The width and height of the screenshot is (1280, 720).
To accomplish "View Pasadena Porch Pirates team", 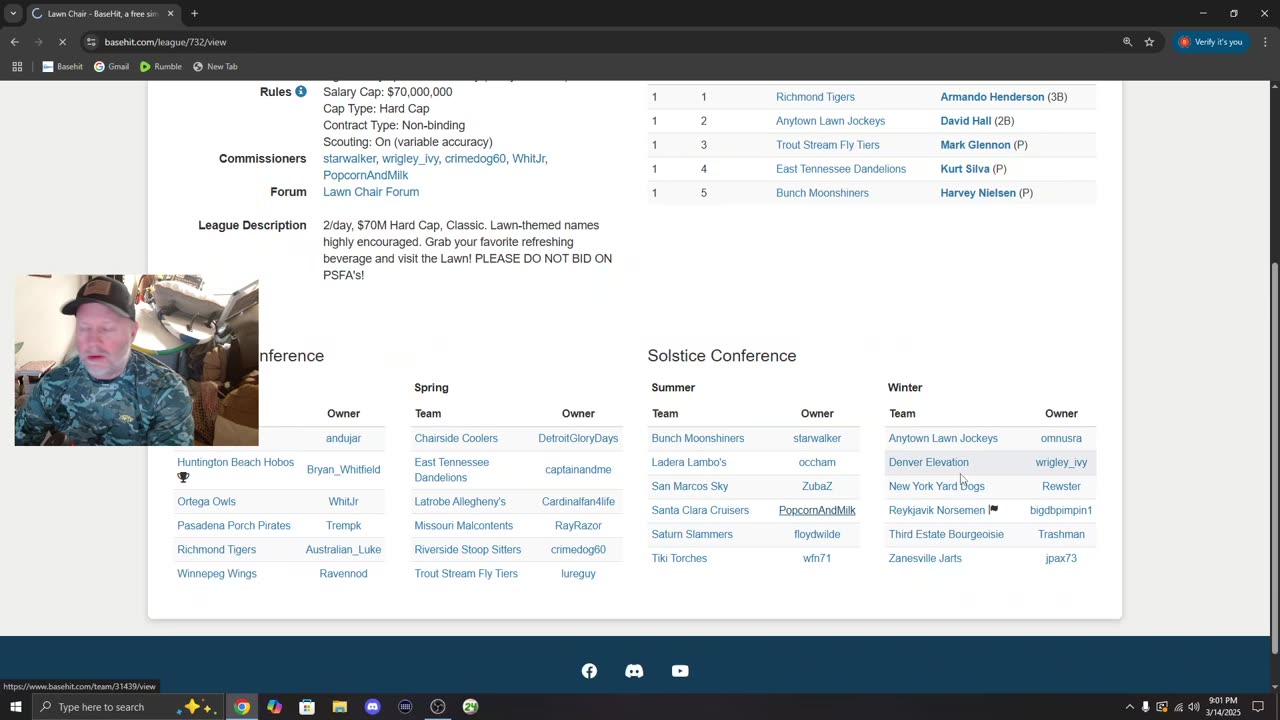I will pos(234,525).
